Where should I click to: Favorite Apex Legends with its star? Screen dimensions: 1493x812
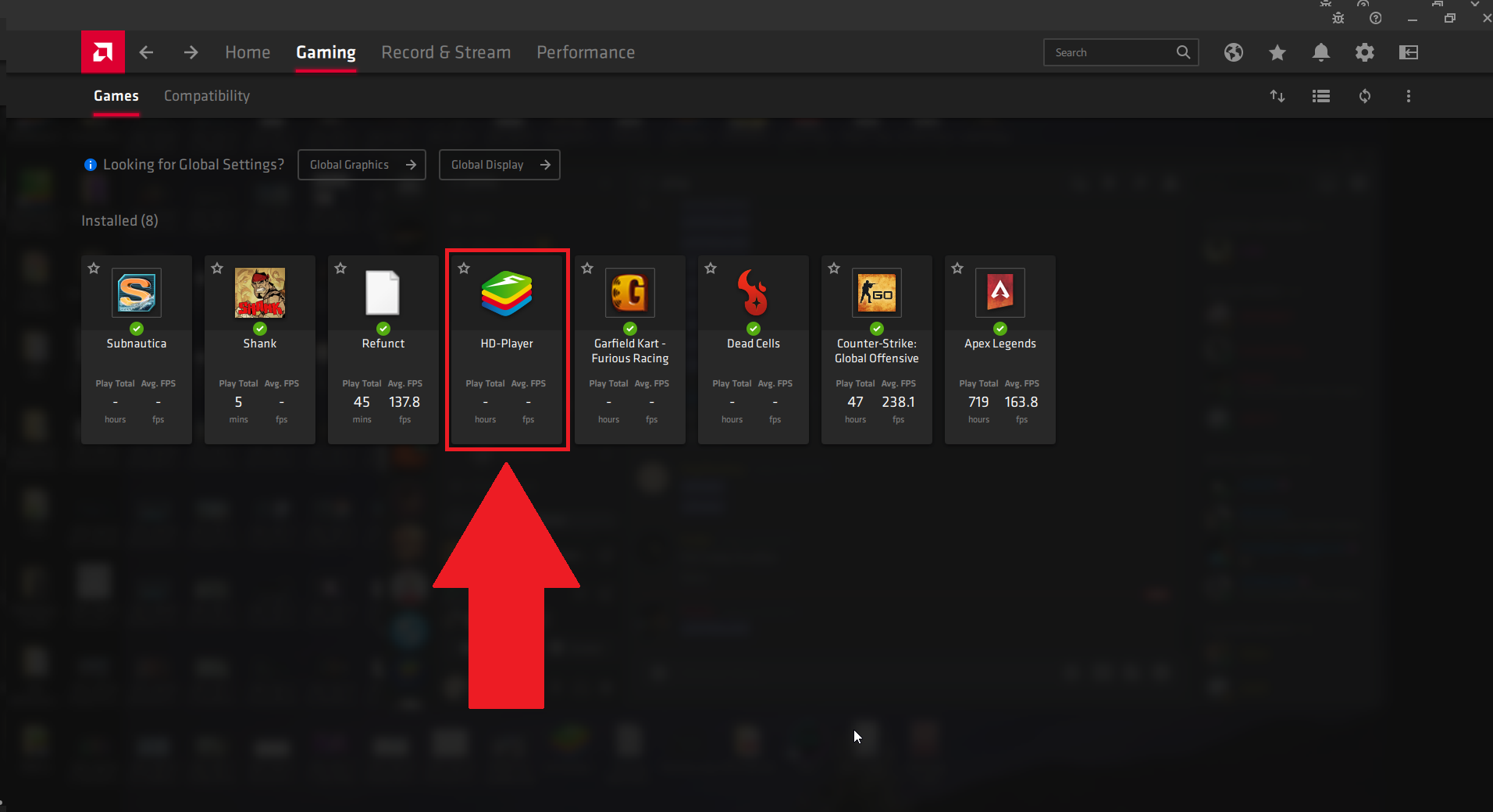pyautogui.click(x=957, y=269)
